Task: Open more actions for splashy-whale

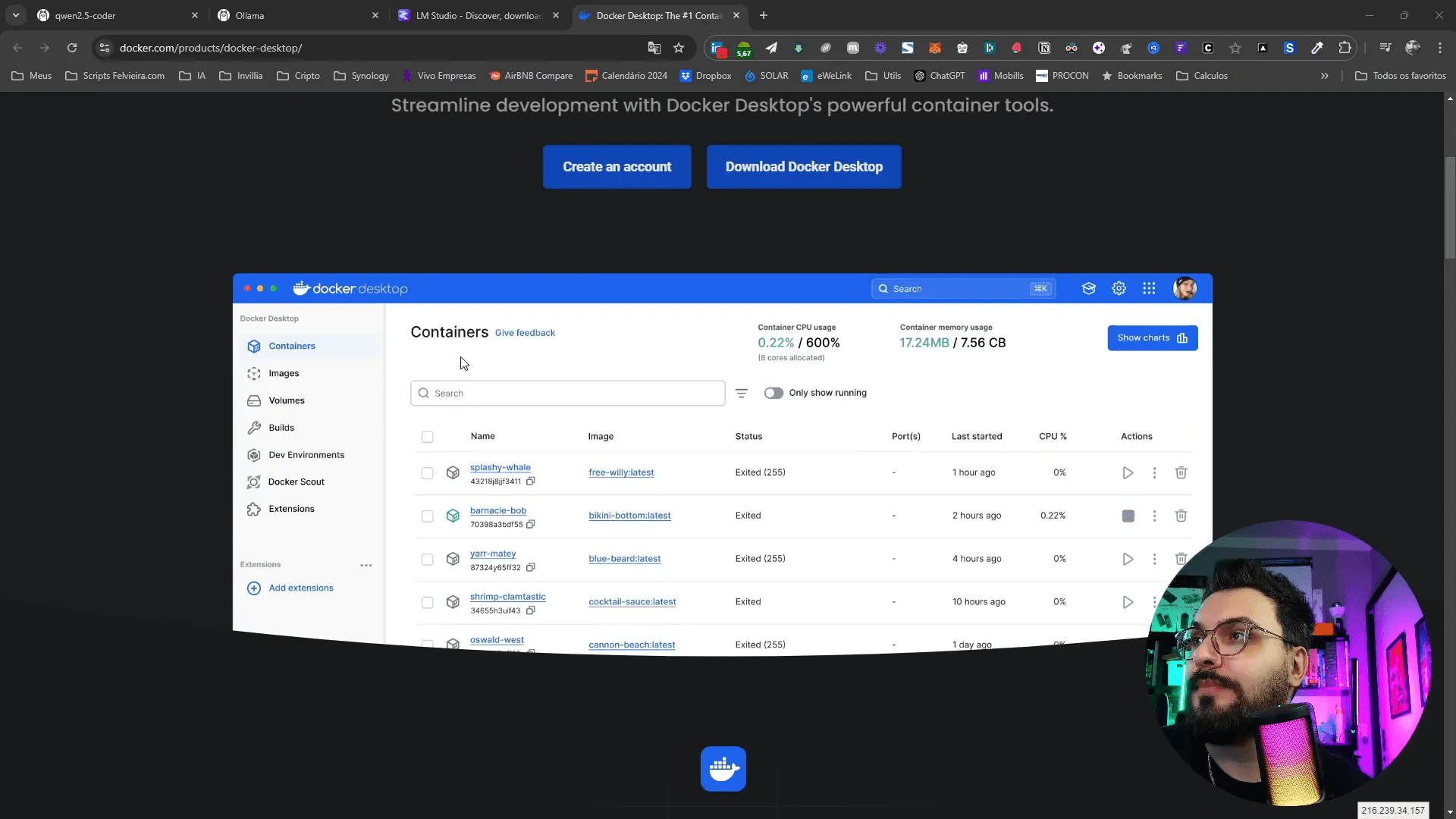Action: [x=1154, y=472]
